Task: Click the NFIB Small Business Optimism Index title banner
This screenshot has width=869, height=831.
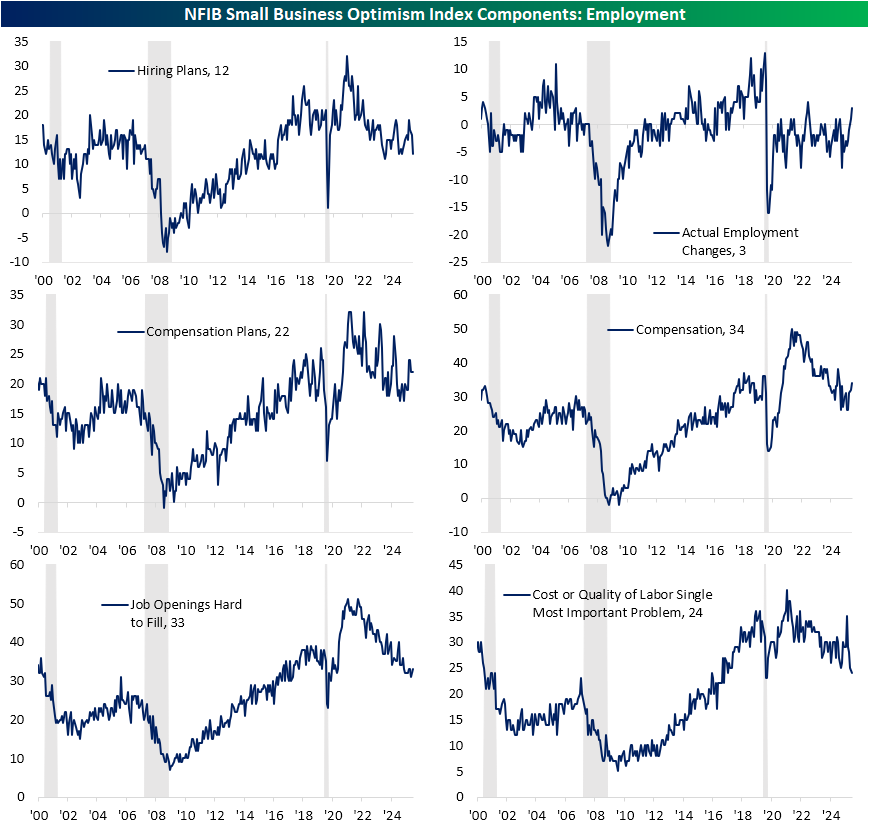Action: [x=434, y=14]
